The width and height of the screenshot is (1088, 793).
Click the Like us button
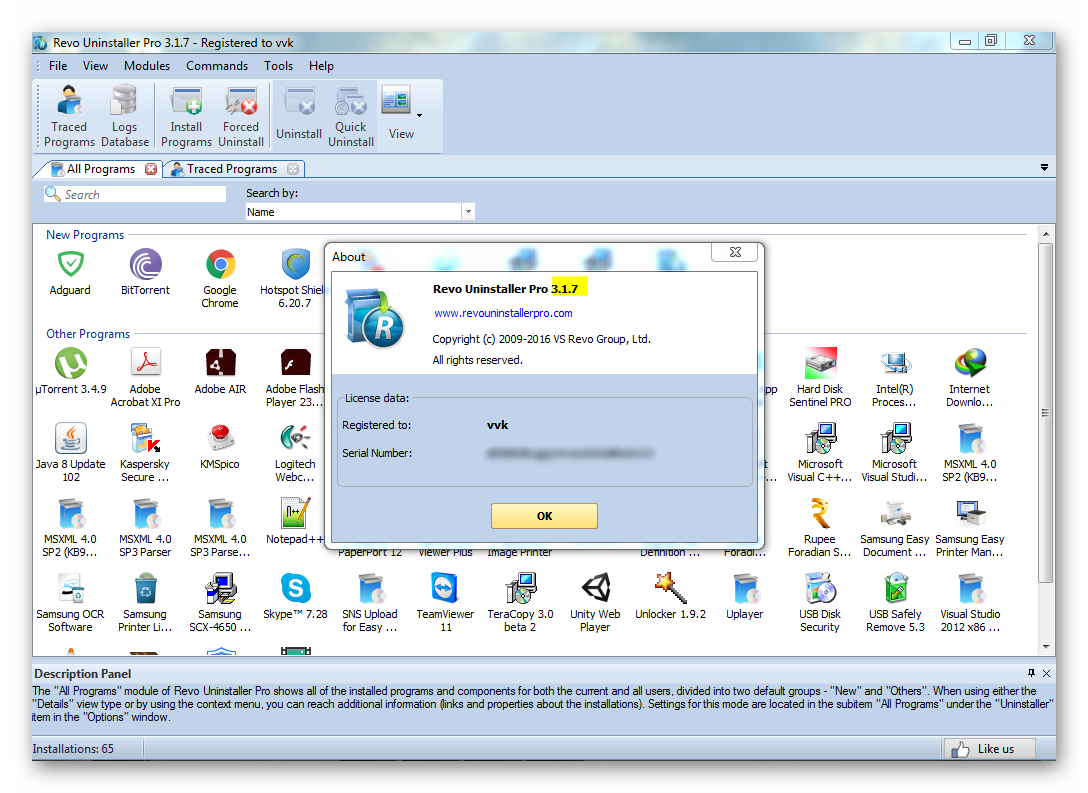pyautogui.click(x=989, y=749)
